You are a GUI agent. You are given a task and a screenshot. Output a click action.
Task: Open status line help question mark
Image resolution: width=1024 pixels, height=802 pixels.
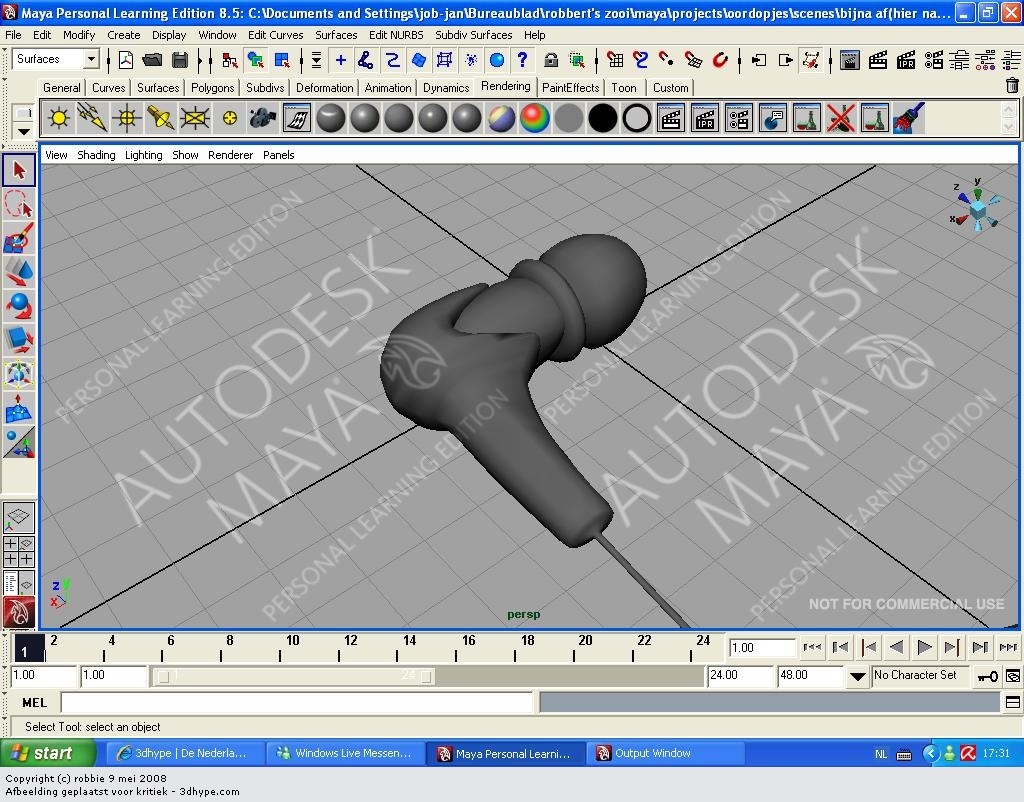click(x=522, y=60)
